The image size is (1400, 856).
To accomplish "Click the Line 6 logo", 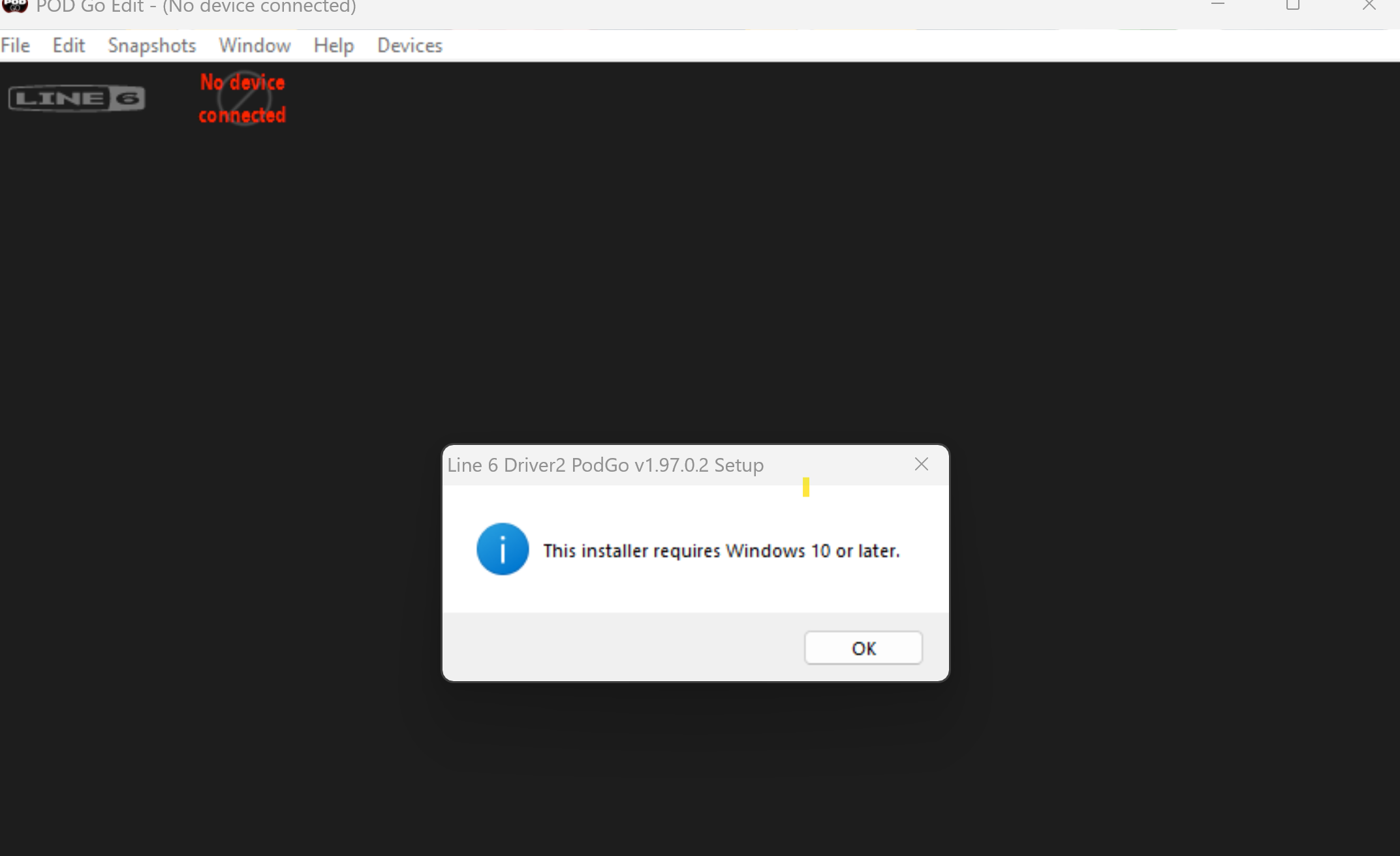I will (x=77, y=99).
